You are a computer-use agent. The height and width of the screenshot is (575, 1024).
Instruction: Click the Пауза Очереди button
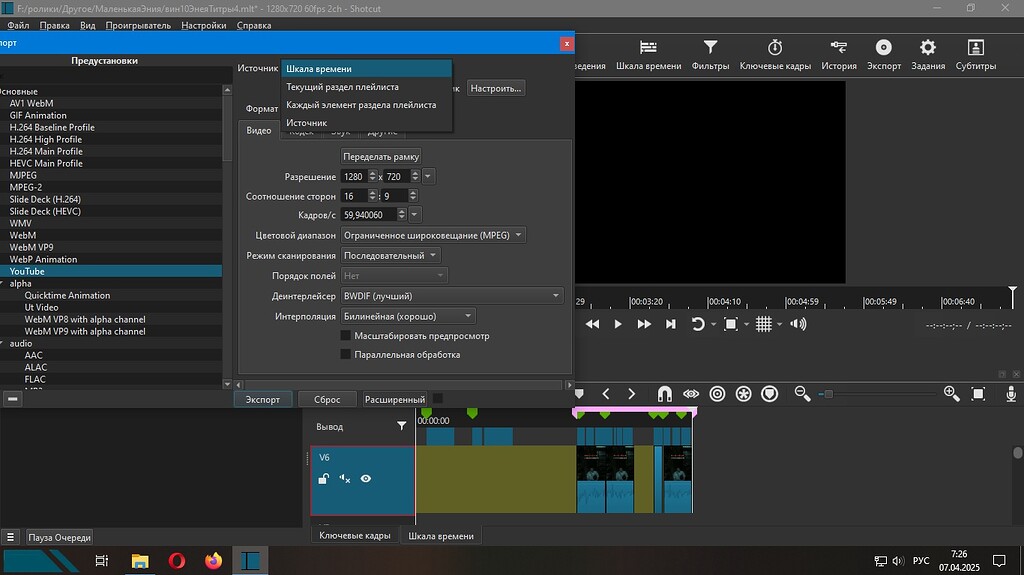59,537
